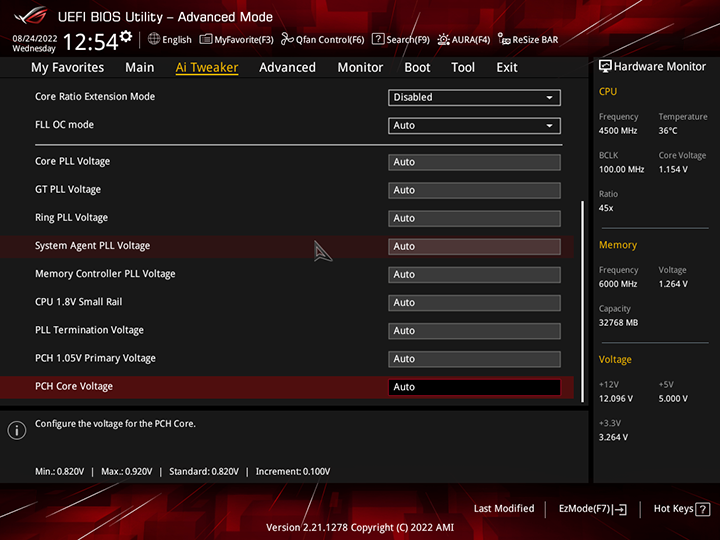The height and width of the screenshot is (540, 720).
Task: Expand Core Ratio Extension Mode dropdown
Action: 474,98
